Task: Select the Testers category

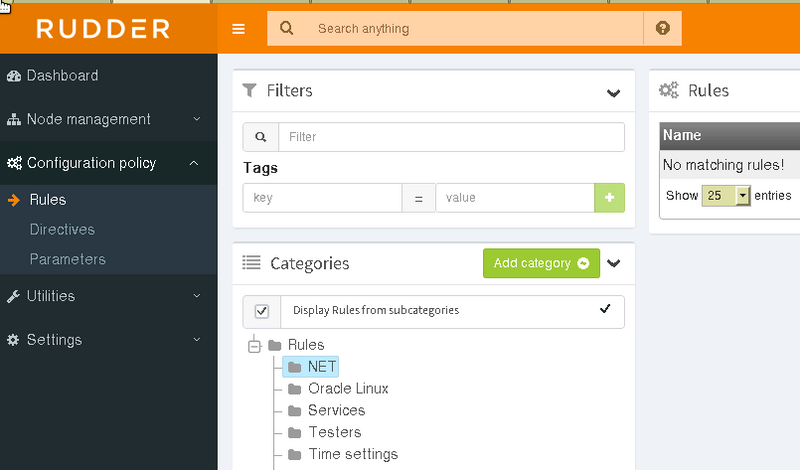Action: 335,432
